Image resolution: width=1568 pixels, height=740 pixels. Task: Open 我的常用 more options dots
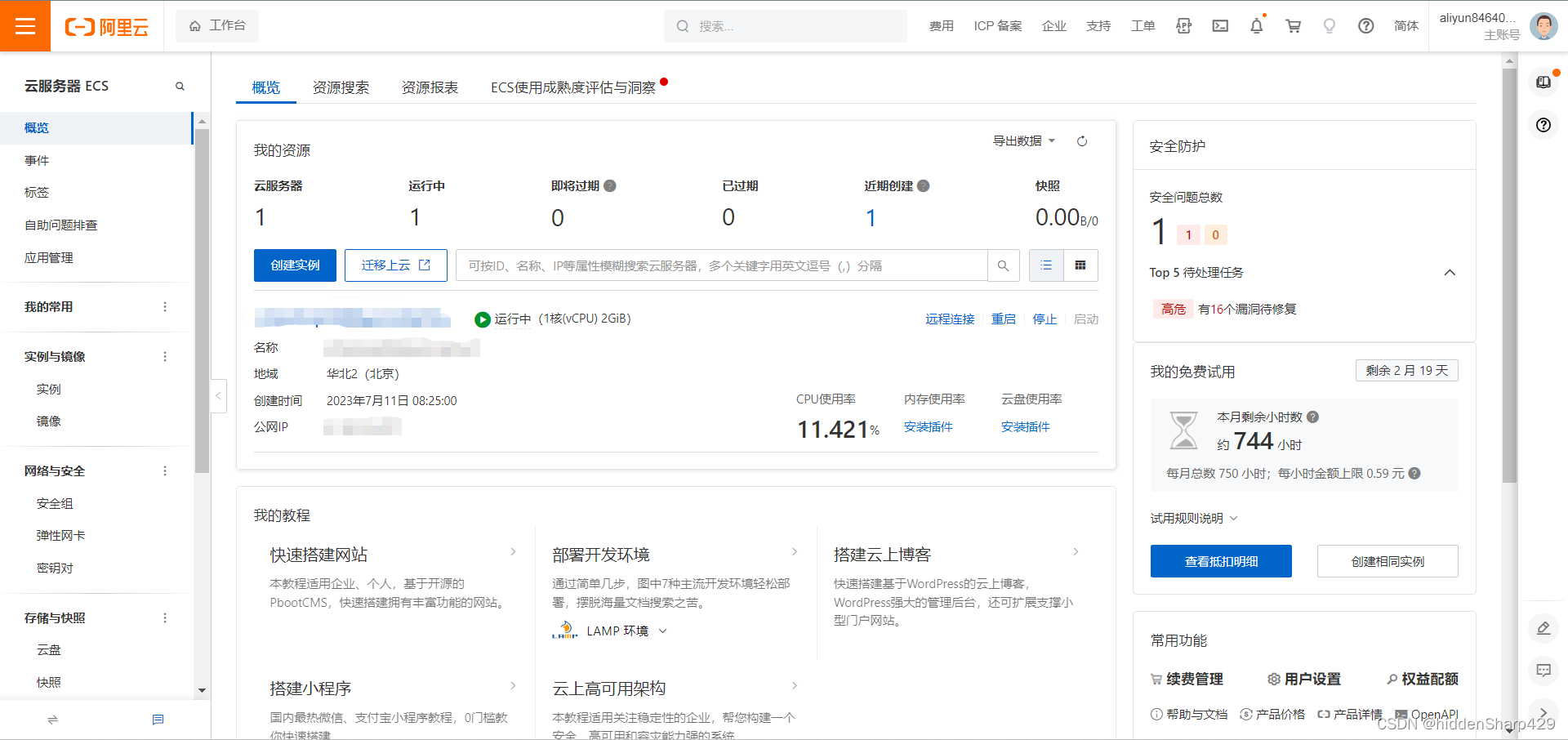[x=165, y=307]
